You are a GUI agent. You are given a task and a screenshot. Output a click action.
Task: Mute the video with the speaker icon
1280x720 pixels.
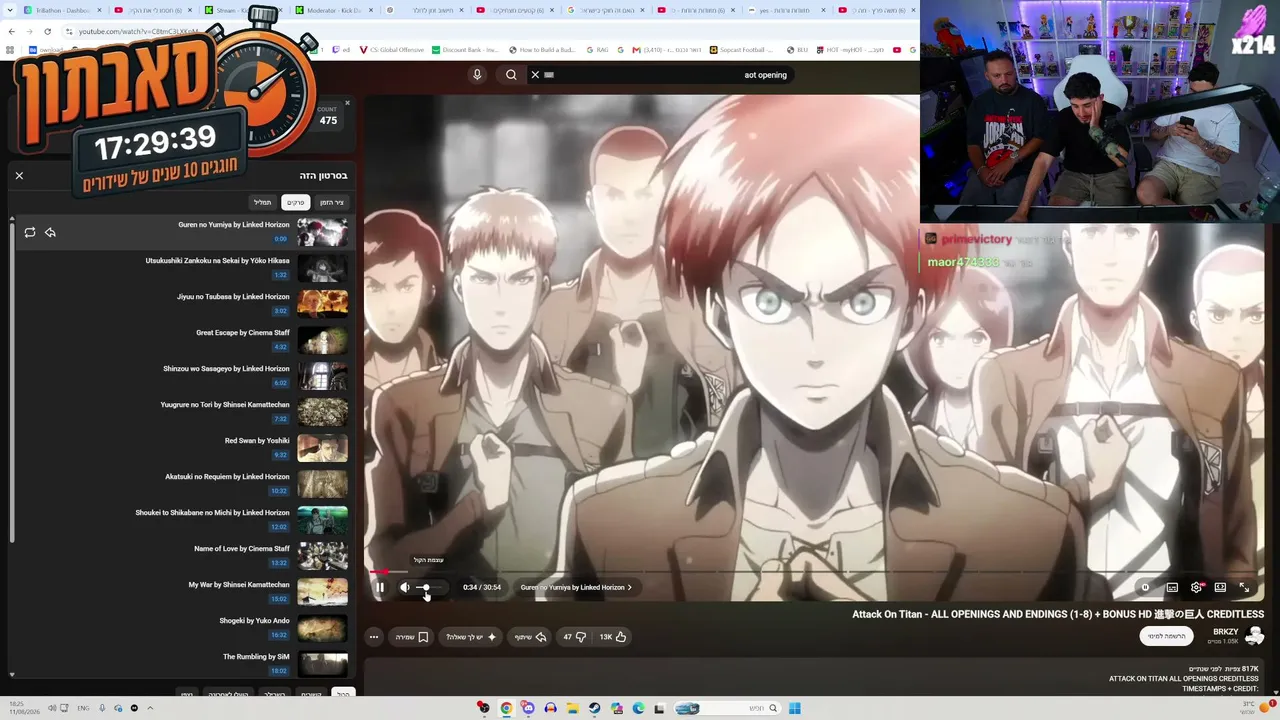tap(405, 587)
